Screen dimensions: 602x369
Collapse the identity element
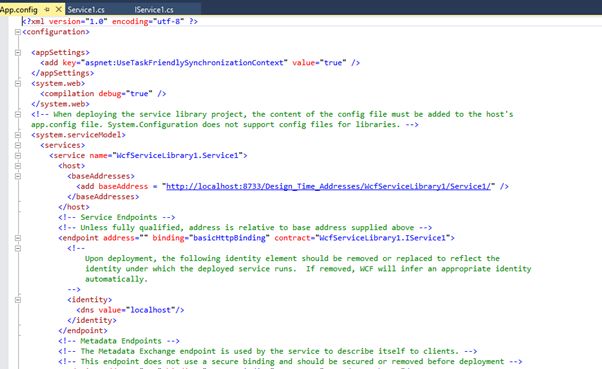click(18, 300)
